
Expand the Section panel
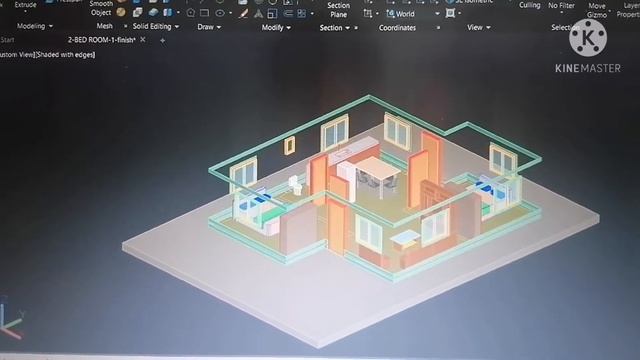click(x=334, y=28)
